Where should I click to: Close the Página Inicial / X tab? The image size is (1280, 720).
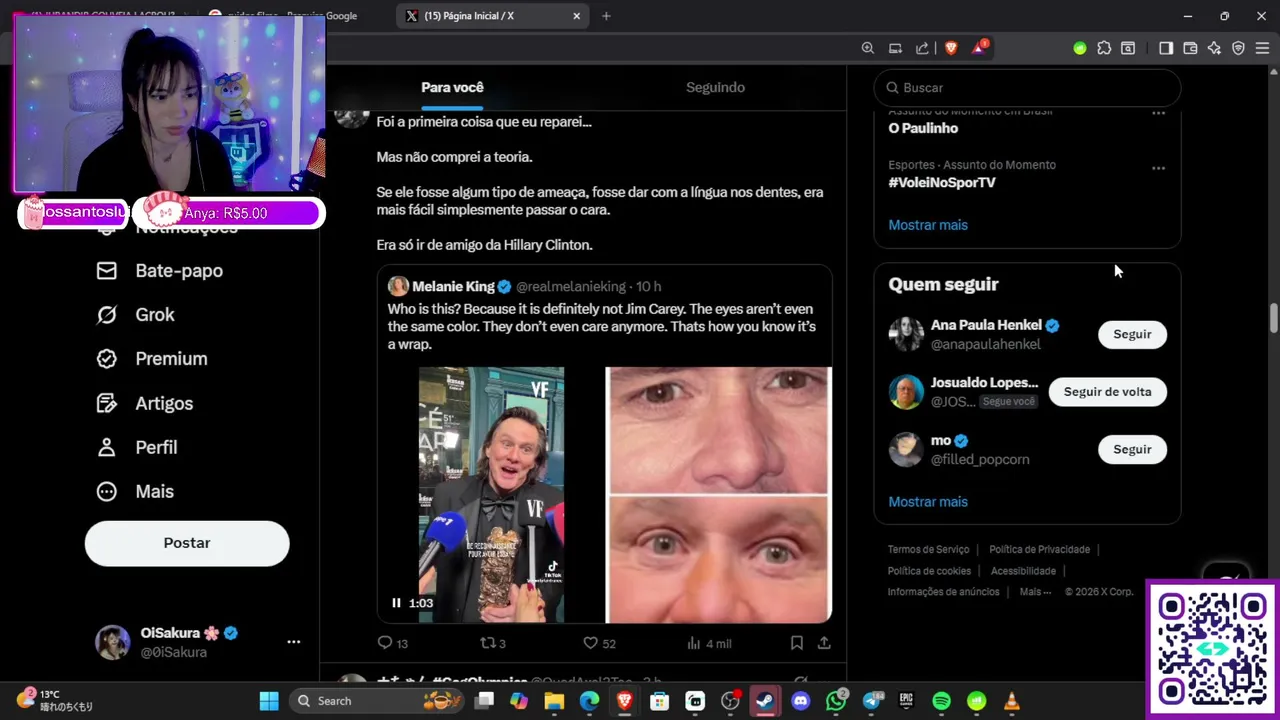click(x=577, y=16)
